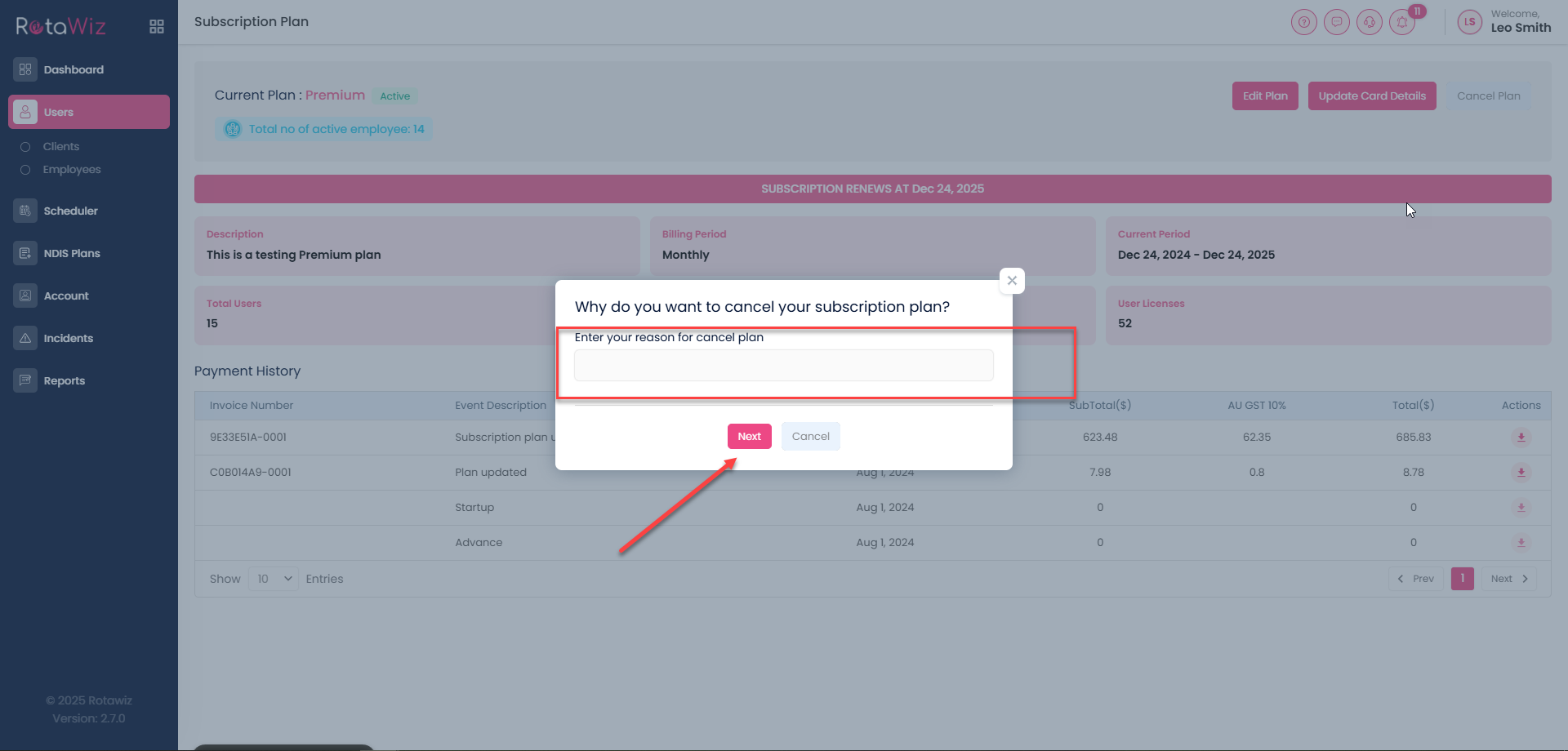This screenshot has height=751, width=1568.
Task: Download the Plan updated invoice
Action: (x=1521, y=473)
